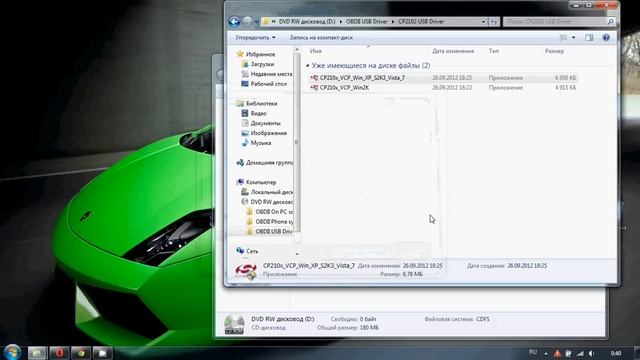Click the Музыка note icon

point(245,143)
